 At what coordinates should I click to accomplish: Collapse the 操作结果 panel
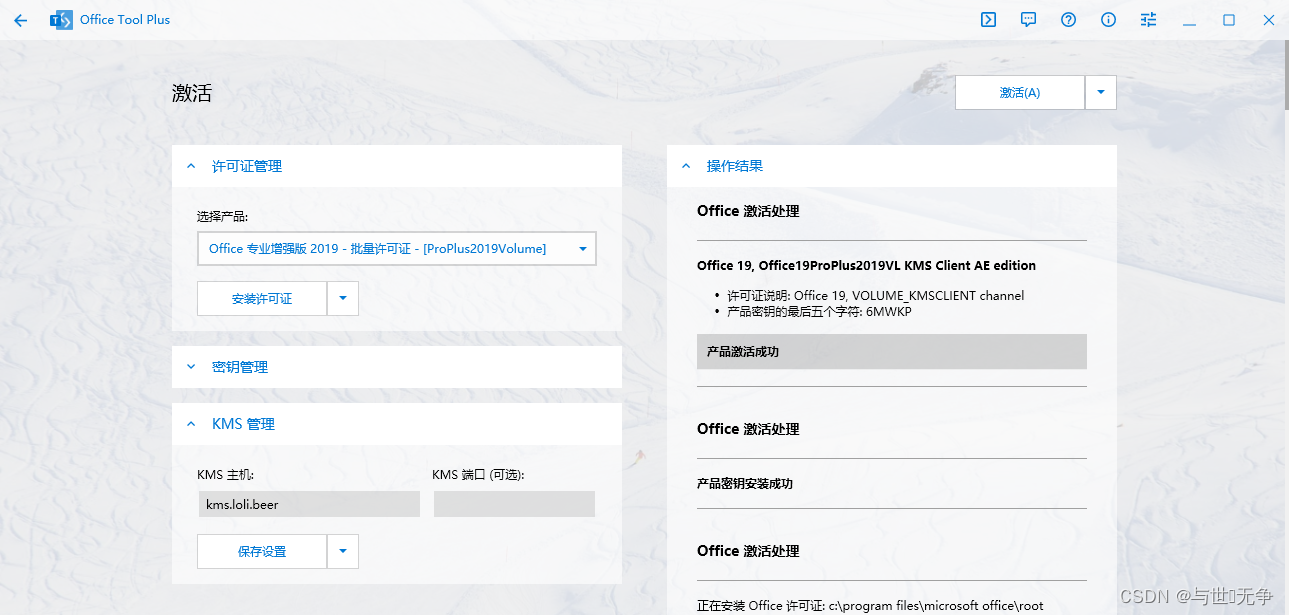[x=892, y=166]
